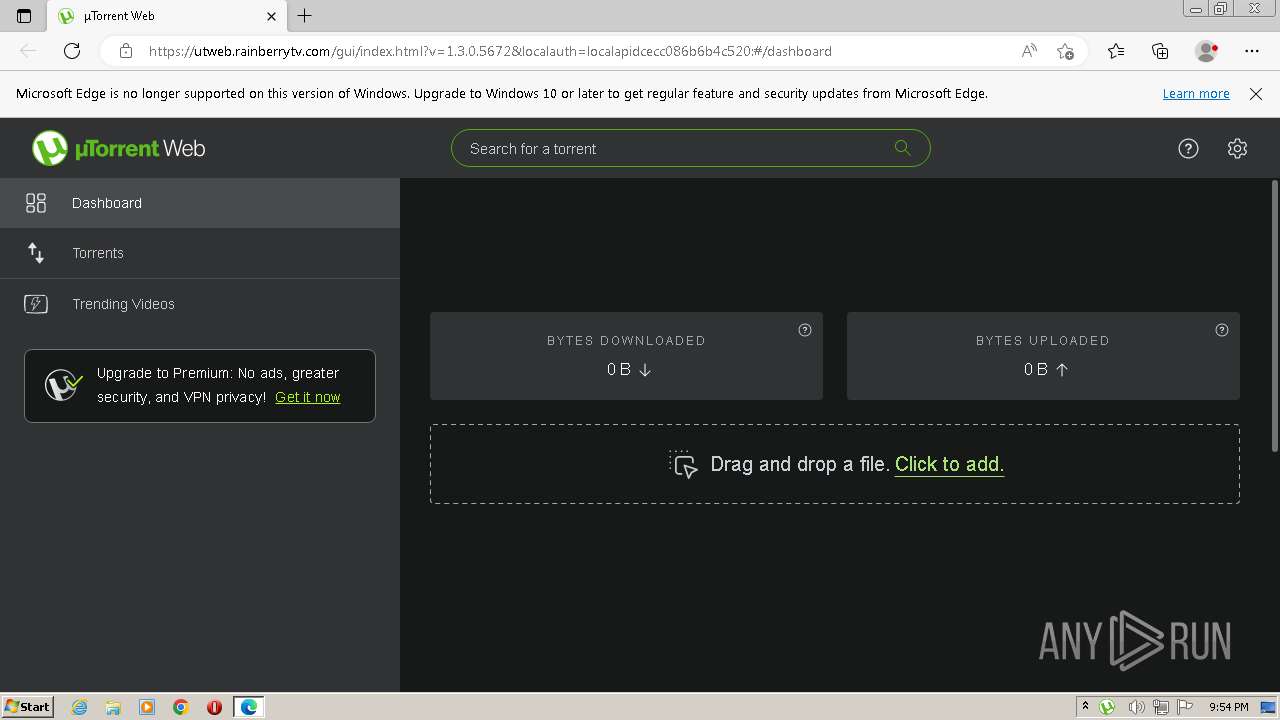This screenshot has height=720, width=1280.
Task: Open Edge Settings and more menu
Action: (1252, 51)
